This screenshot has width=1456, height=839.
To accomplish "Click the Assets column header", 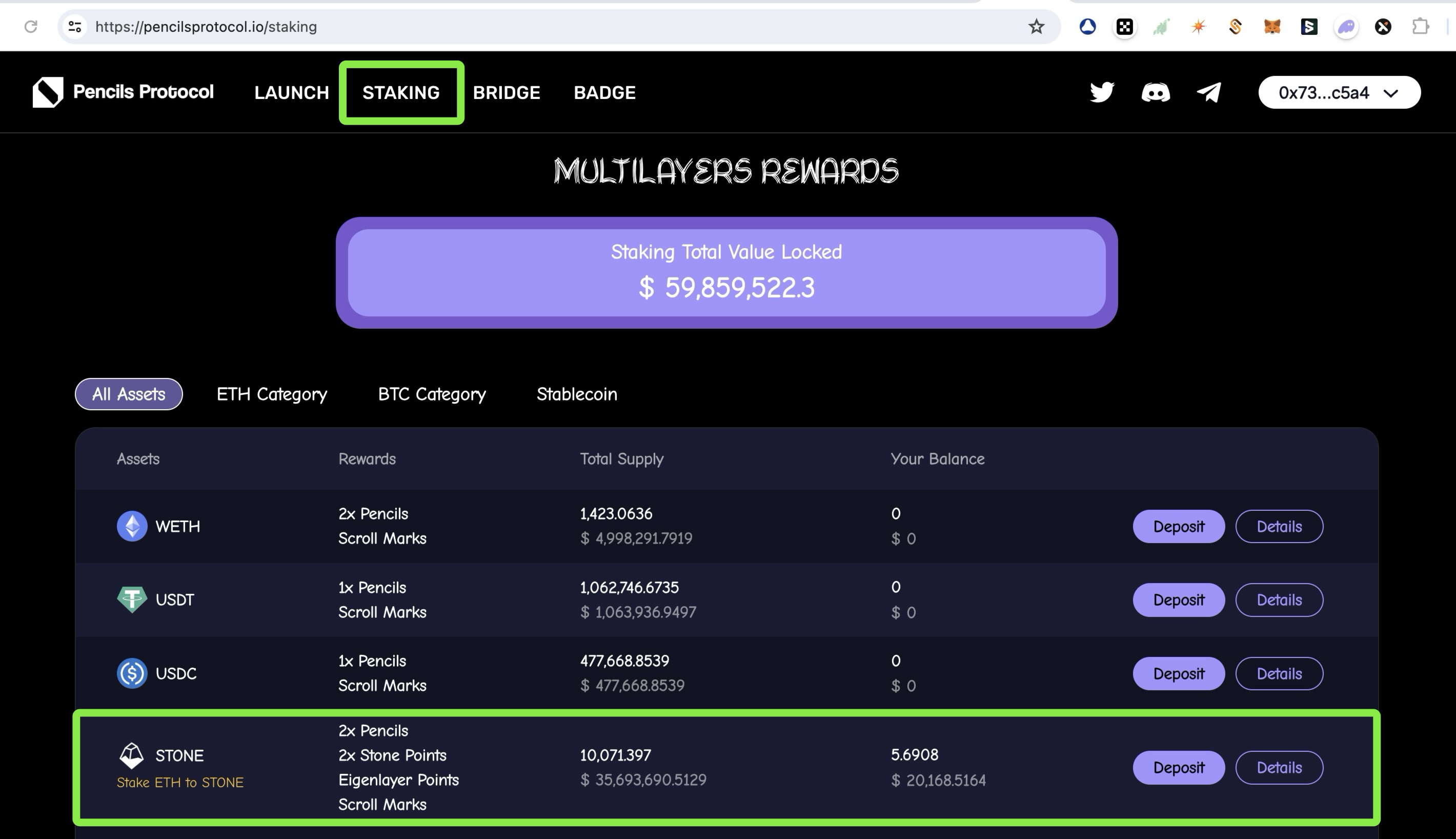I will (x=137, y=458).
